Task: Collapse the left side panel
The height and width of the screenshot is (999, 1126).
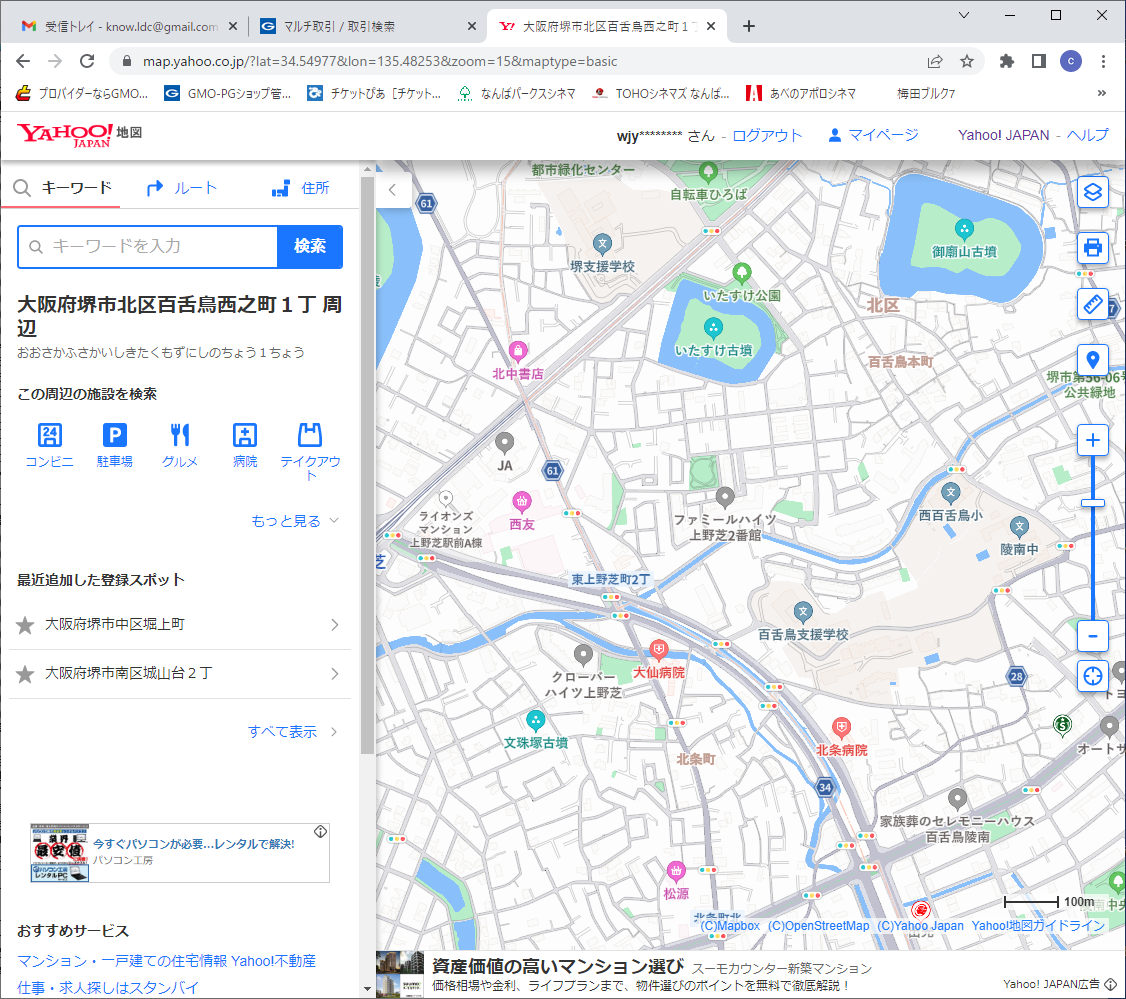Action: [x=392, y=189]
